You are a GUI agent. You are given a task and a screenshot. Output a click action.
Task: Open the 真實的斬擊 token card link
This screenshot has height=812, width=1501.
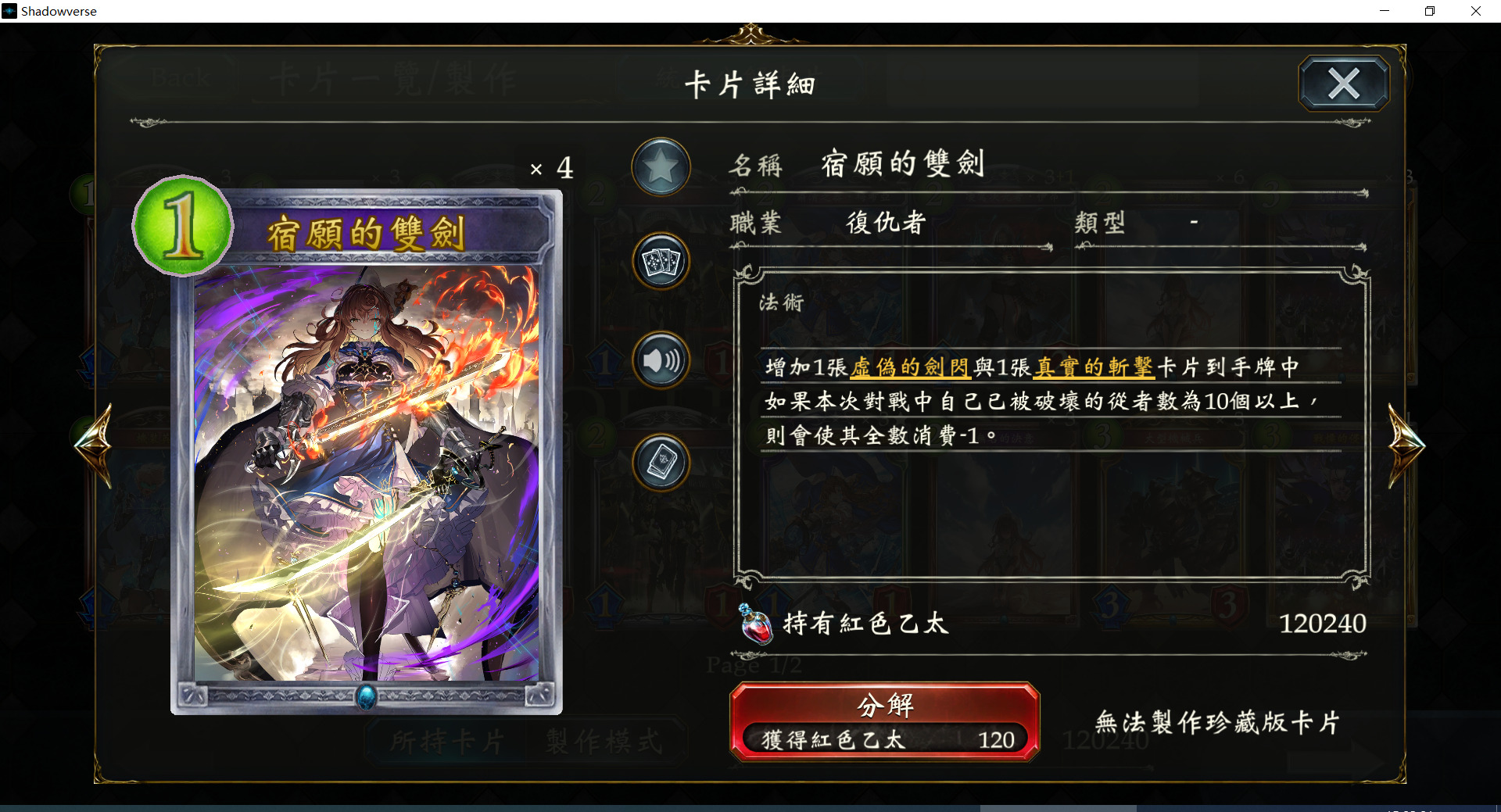pyautogui.click(x=1094, y=367)
